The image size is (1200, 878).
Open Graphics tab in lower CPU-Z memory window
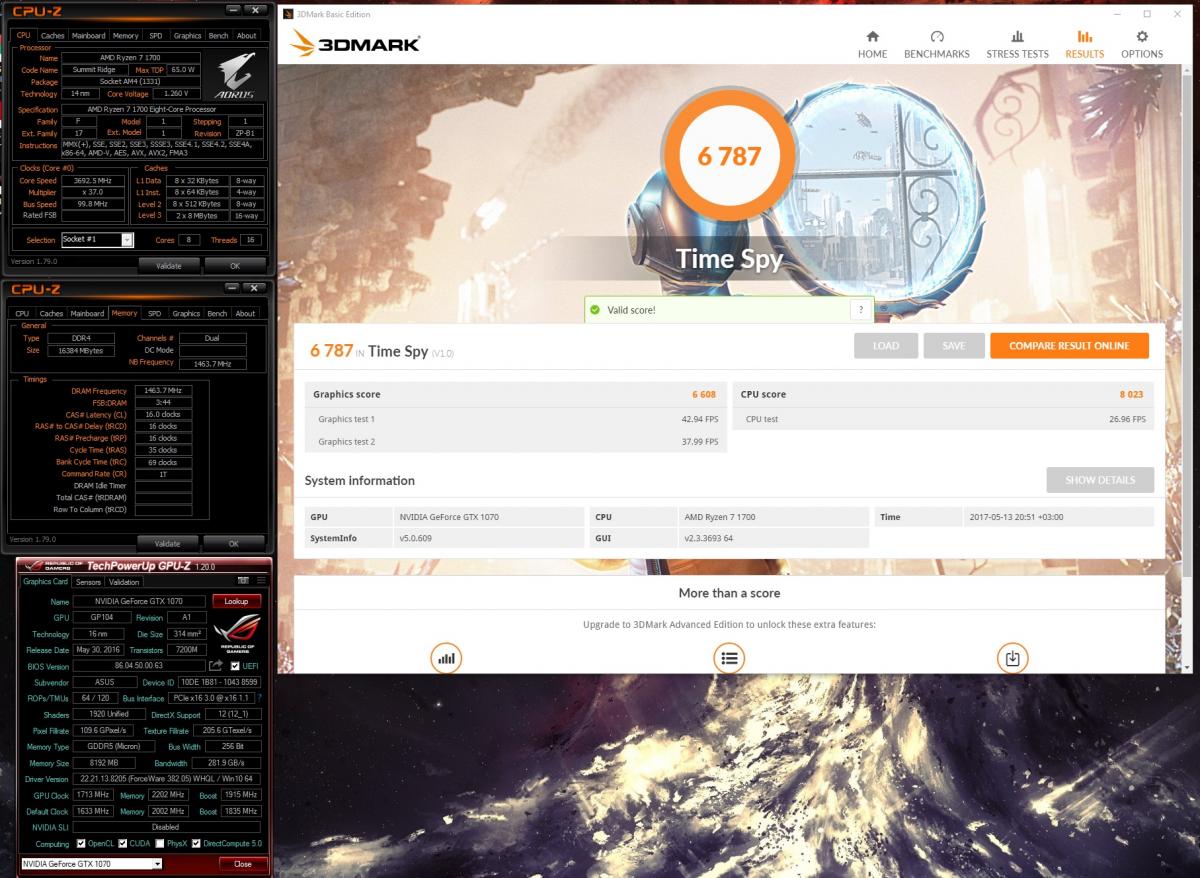186,313
